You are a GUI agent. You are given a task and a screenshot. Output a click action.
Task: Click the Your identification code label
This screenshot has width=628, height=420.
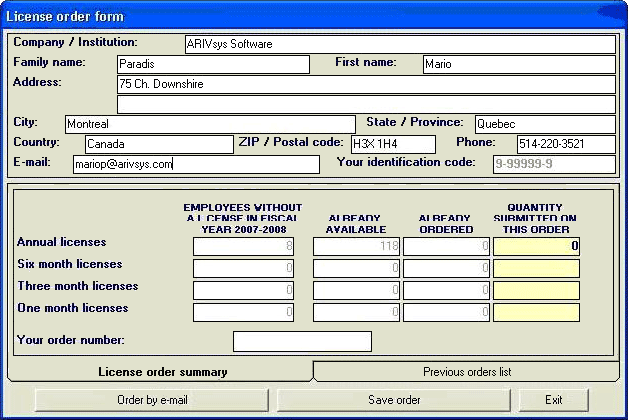pyautogui.click(x=406, y=162)
